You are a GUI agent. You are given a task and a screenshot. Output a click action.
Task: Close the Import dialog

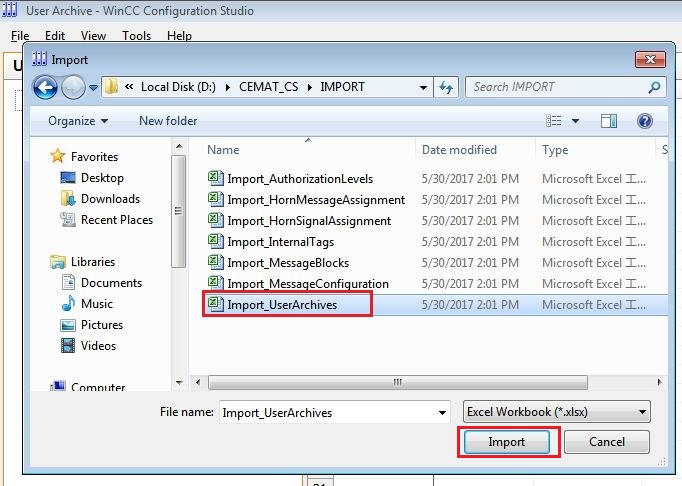pos(650,59)
